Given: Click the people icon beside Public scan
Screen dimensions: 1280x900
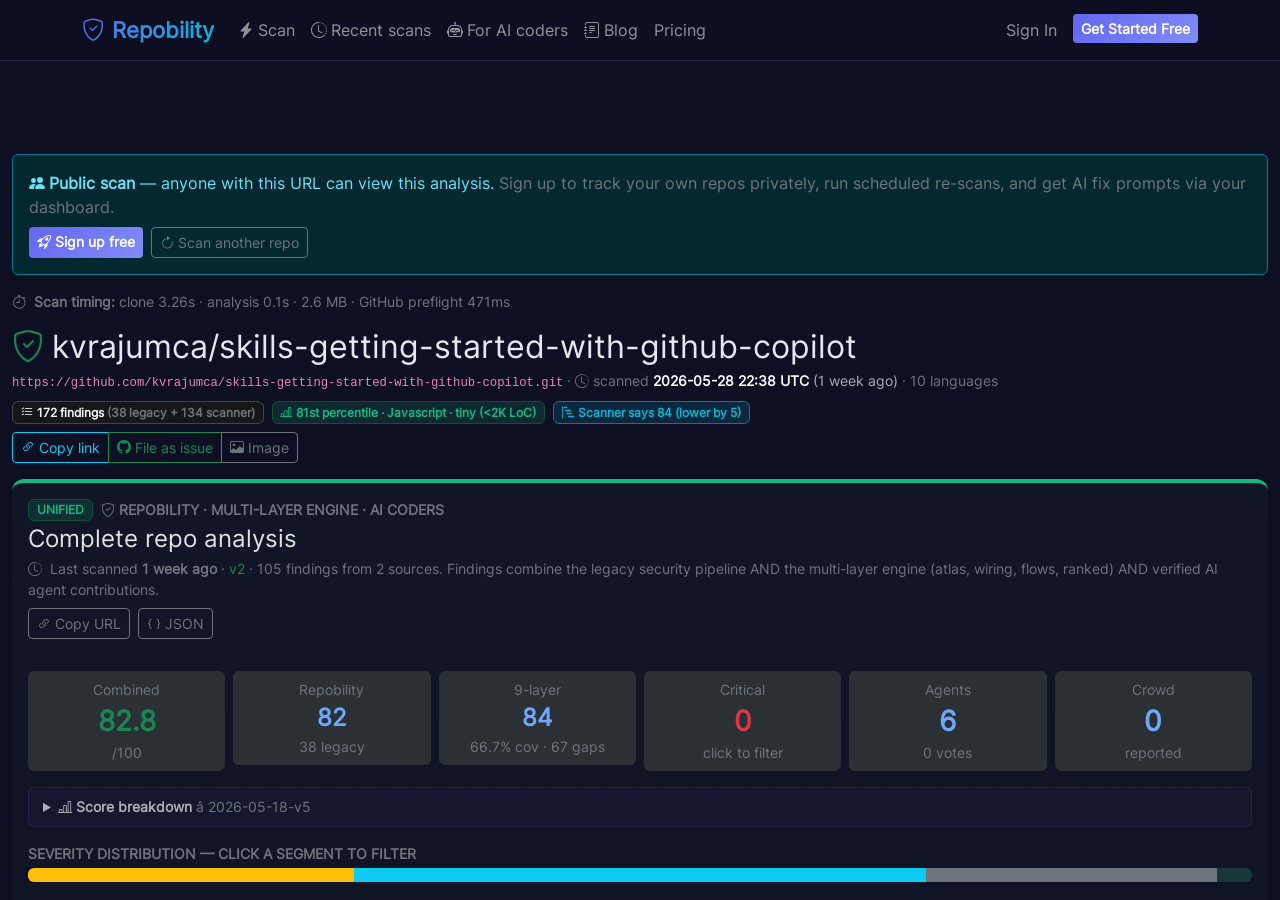Looking at the screenshot, I should [x=37, y=183].
